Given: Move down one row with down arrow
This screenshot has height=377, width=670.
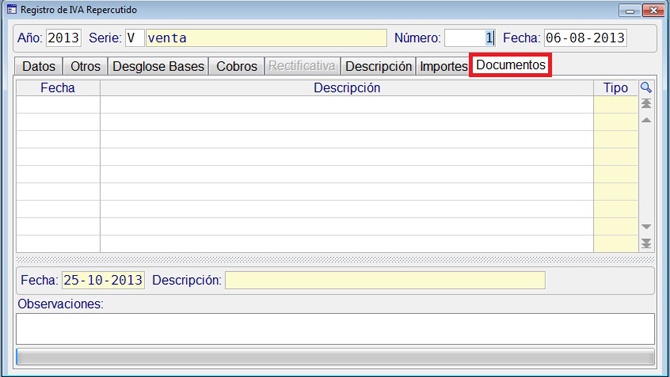Looking at the screenshot, I should tap(646, 227).
